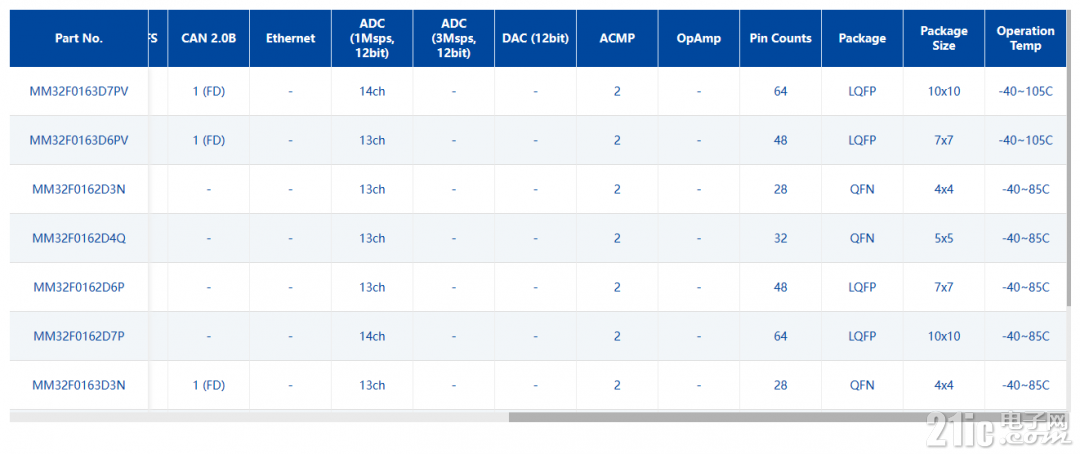Open part MM32F0162D6P
Image resolution: width=1080 pixels, height=454 pixels.
pyautogui.click(x=79, y=287)
